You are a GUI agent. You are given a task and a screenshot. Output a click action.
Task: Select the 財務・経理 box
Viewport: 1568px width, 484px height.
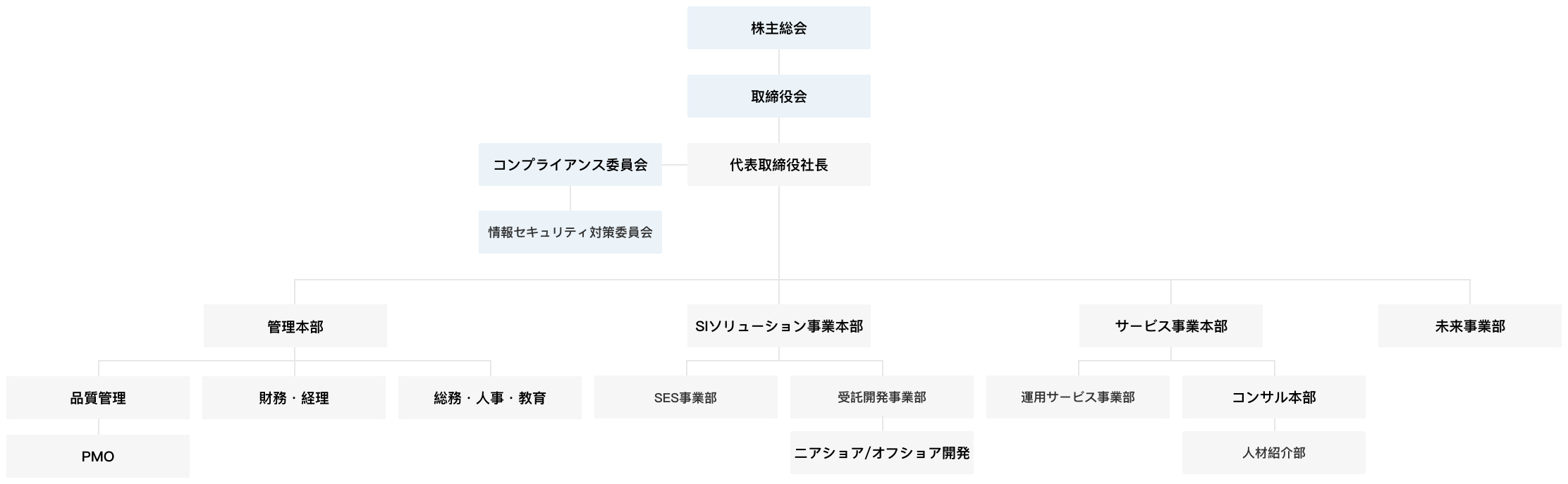pos(294,398)
